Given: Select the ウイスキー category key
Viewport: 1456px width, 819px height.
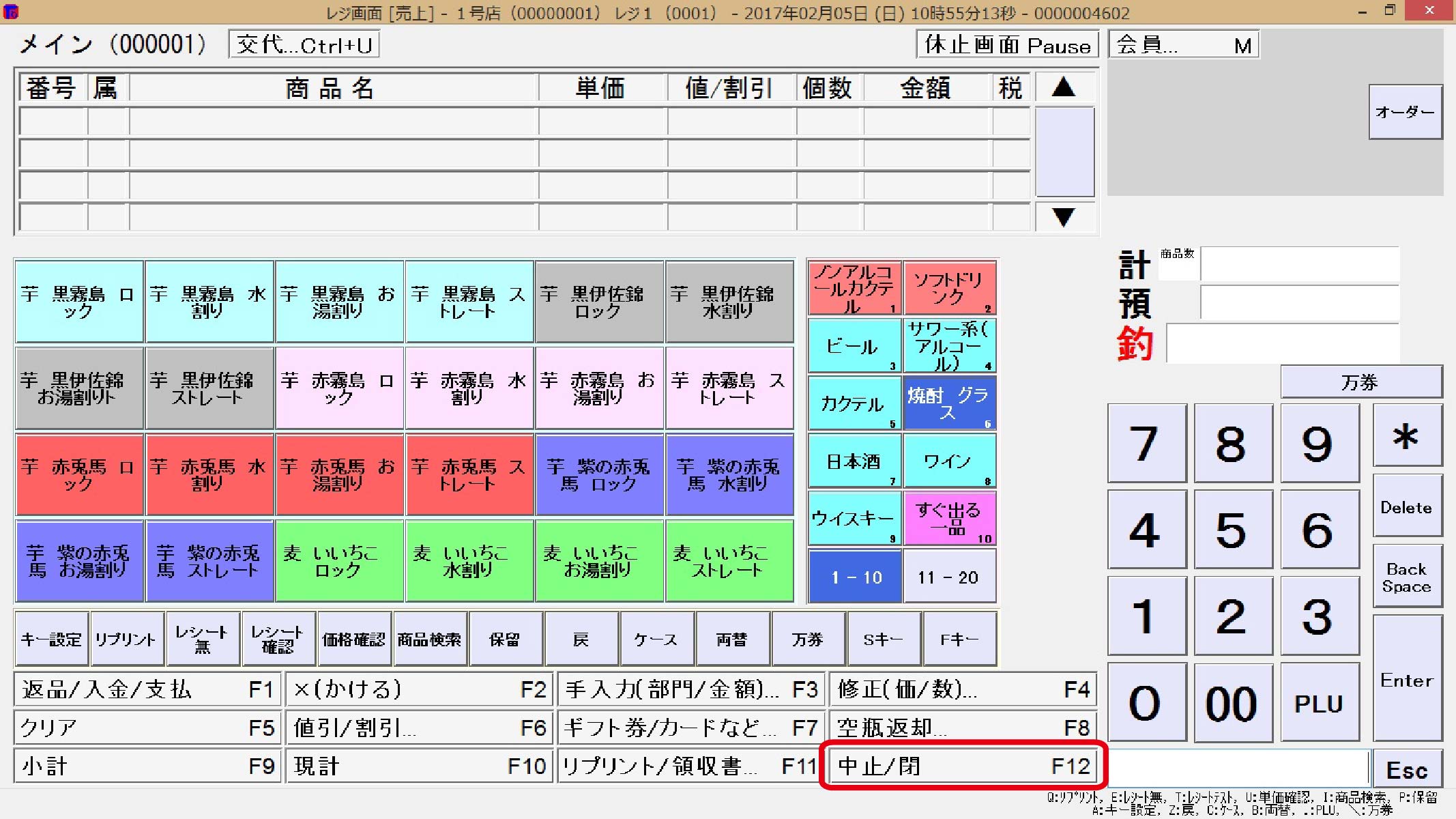Looking at the screenshot, I should pyautogui.click(x=854, y=519).
